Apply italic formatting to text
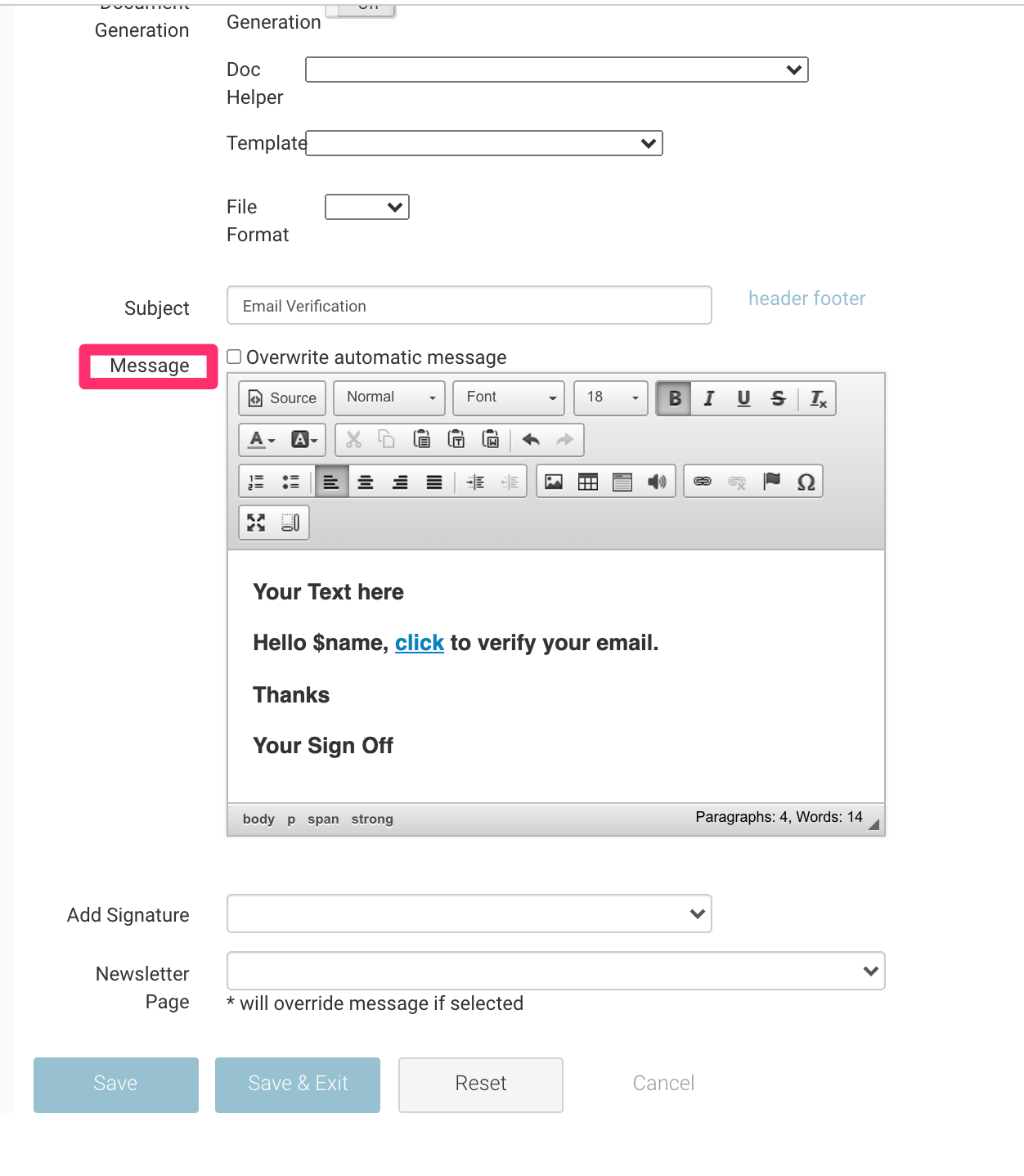Screen dimensions: 1024x1176 (709, 398)
